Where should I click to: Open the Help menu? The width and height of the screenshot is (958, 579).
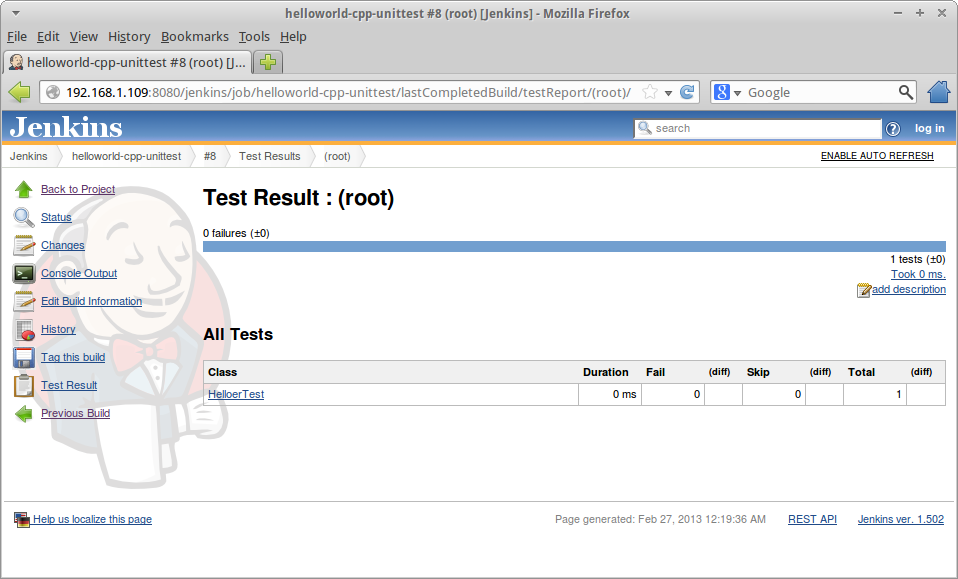[293, 37]
